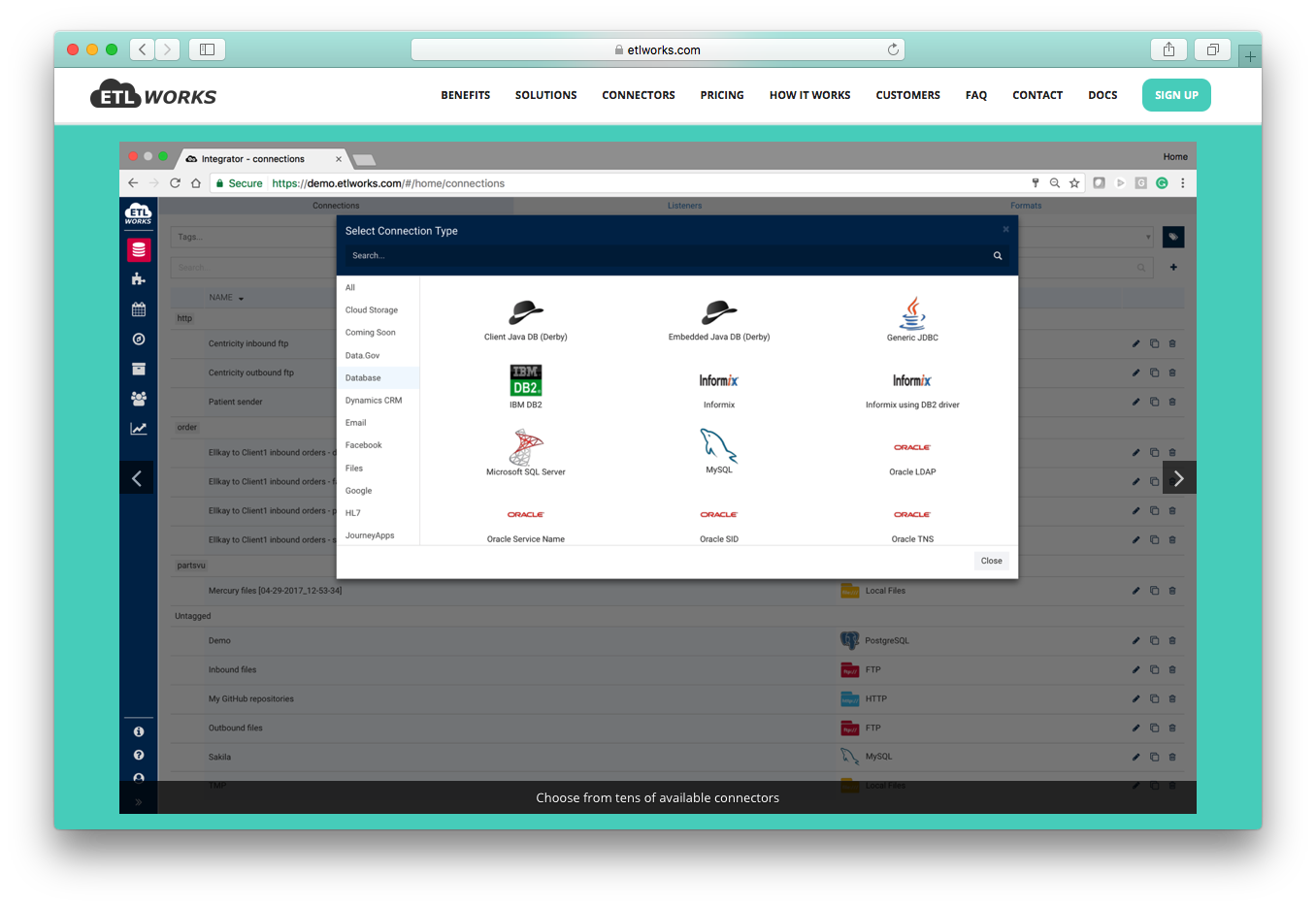Open Statistics chart icon in sidebar
This screenshot has width=1316, height=907.
click(x=139, y=429)
